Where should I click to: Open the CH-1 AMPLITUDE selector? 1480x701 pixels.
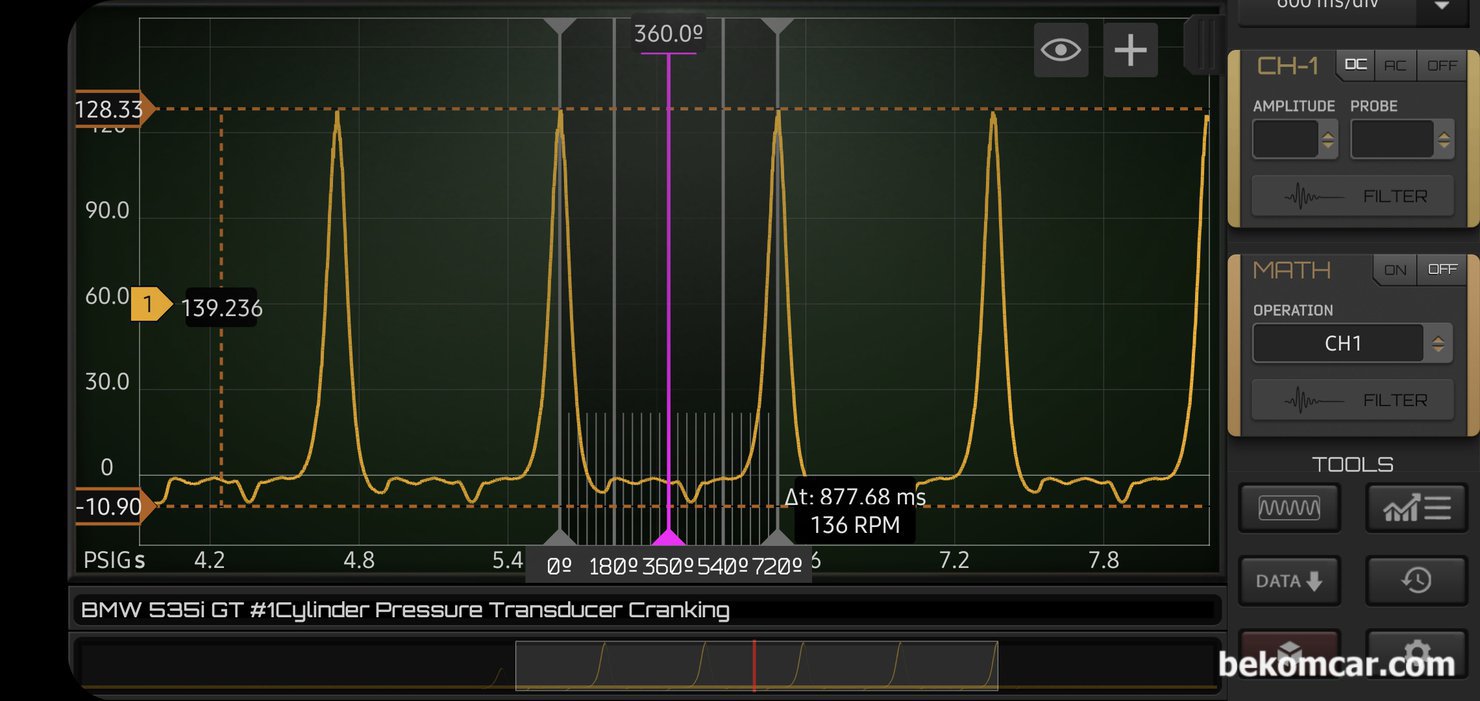click(1295, 140)
